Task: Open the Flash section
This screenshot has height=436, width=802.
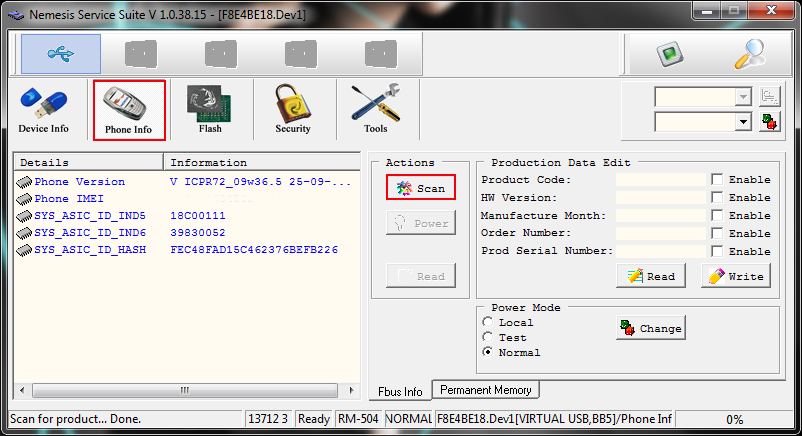Action: pos(210,110)
